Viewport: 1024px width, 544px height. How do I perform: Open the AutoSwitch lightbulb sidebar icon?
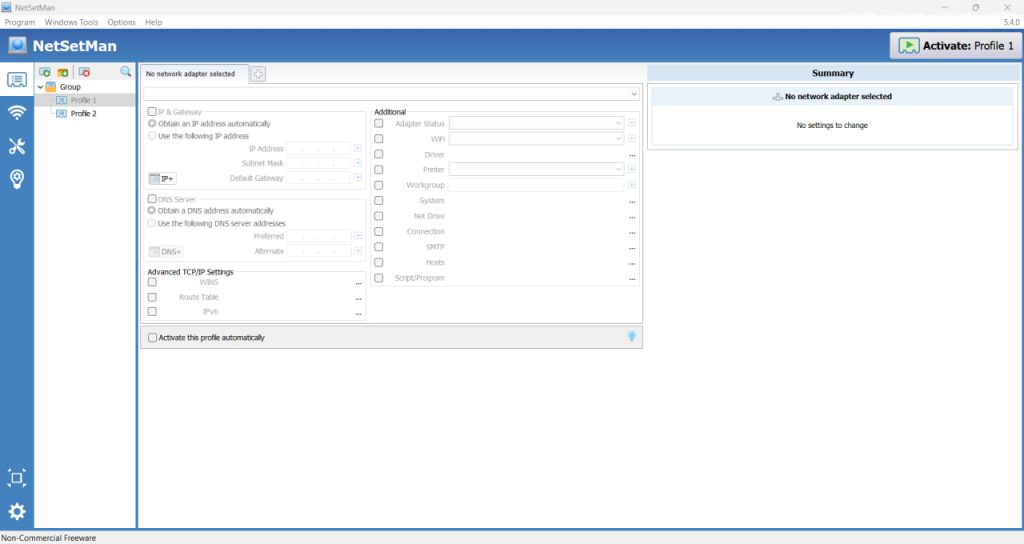click(17, 179)
